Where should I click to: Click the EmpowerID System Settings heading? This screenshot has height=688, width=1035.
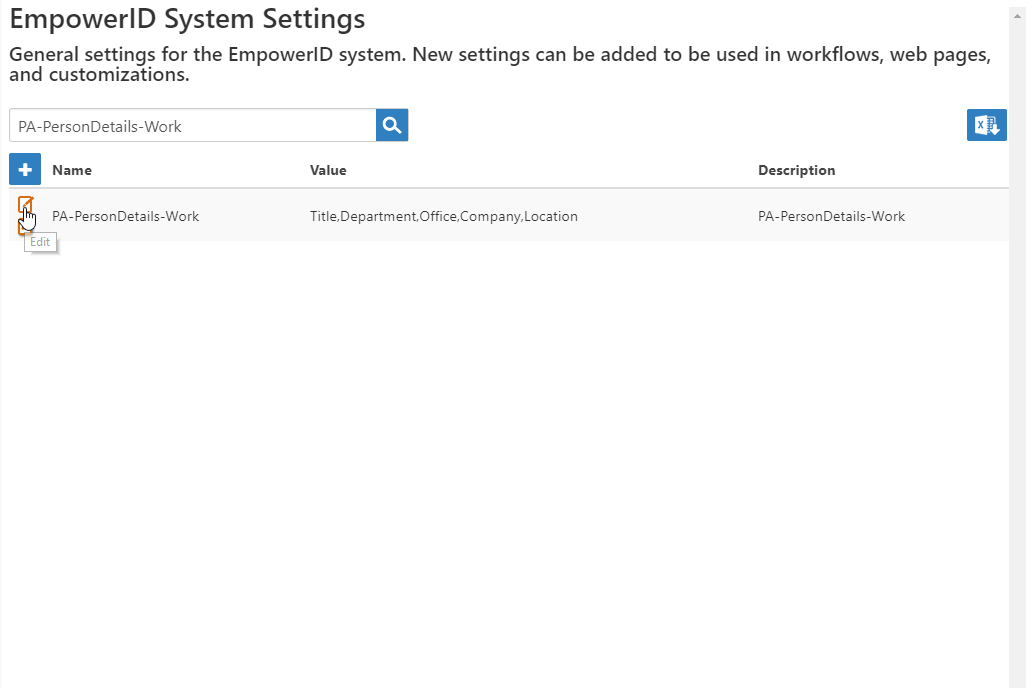(185, 18)
